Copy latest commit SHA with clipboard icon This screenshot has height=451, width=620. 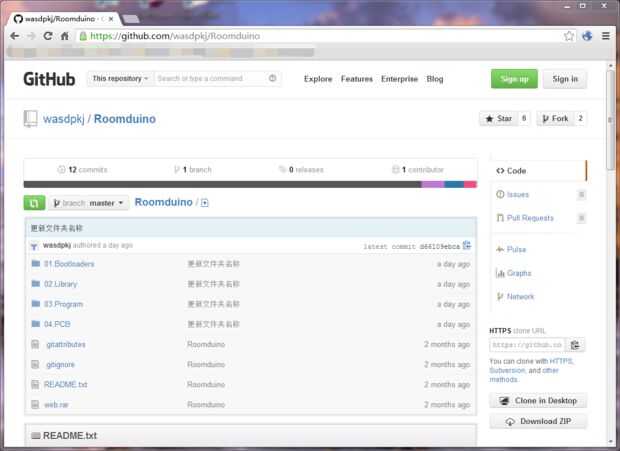[467, 245]
